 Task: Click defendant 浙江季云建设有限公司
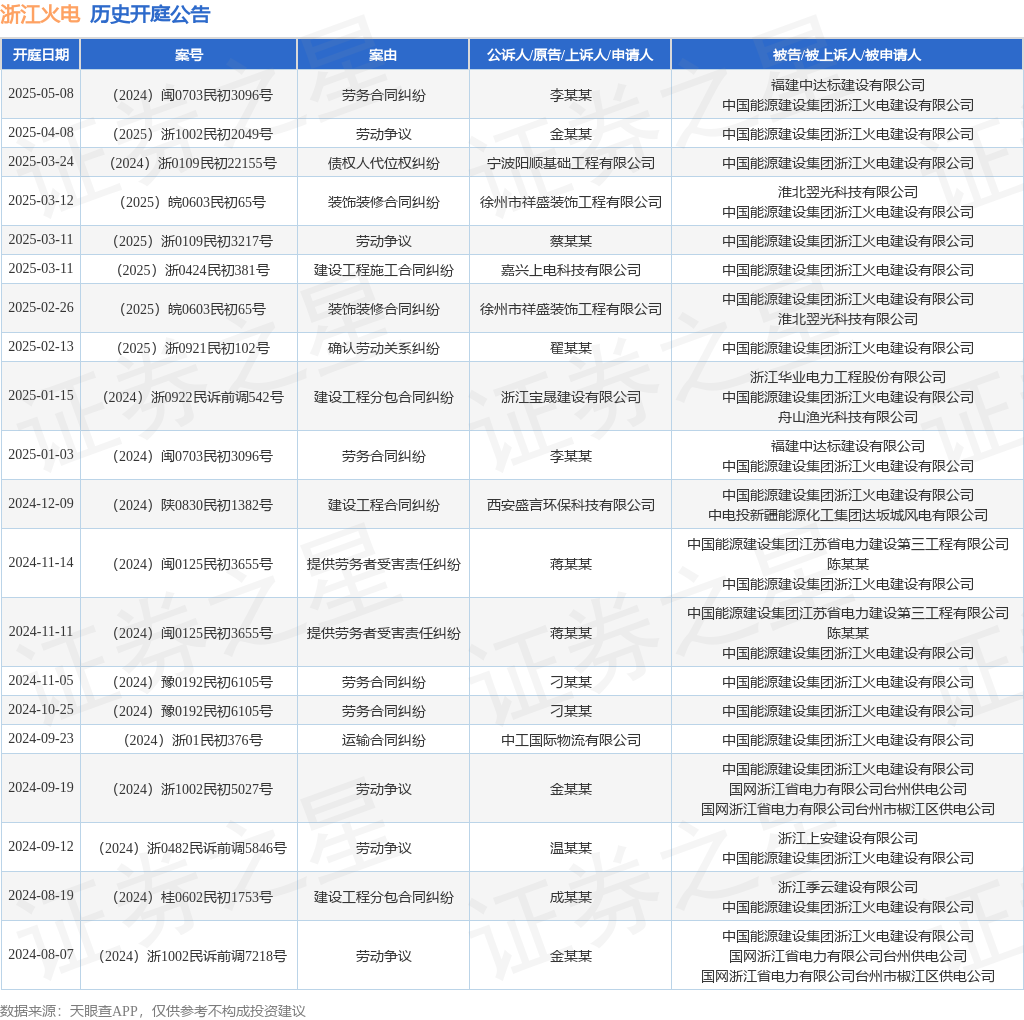click(848, 887)
